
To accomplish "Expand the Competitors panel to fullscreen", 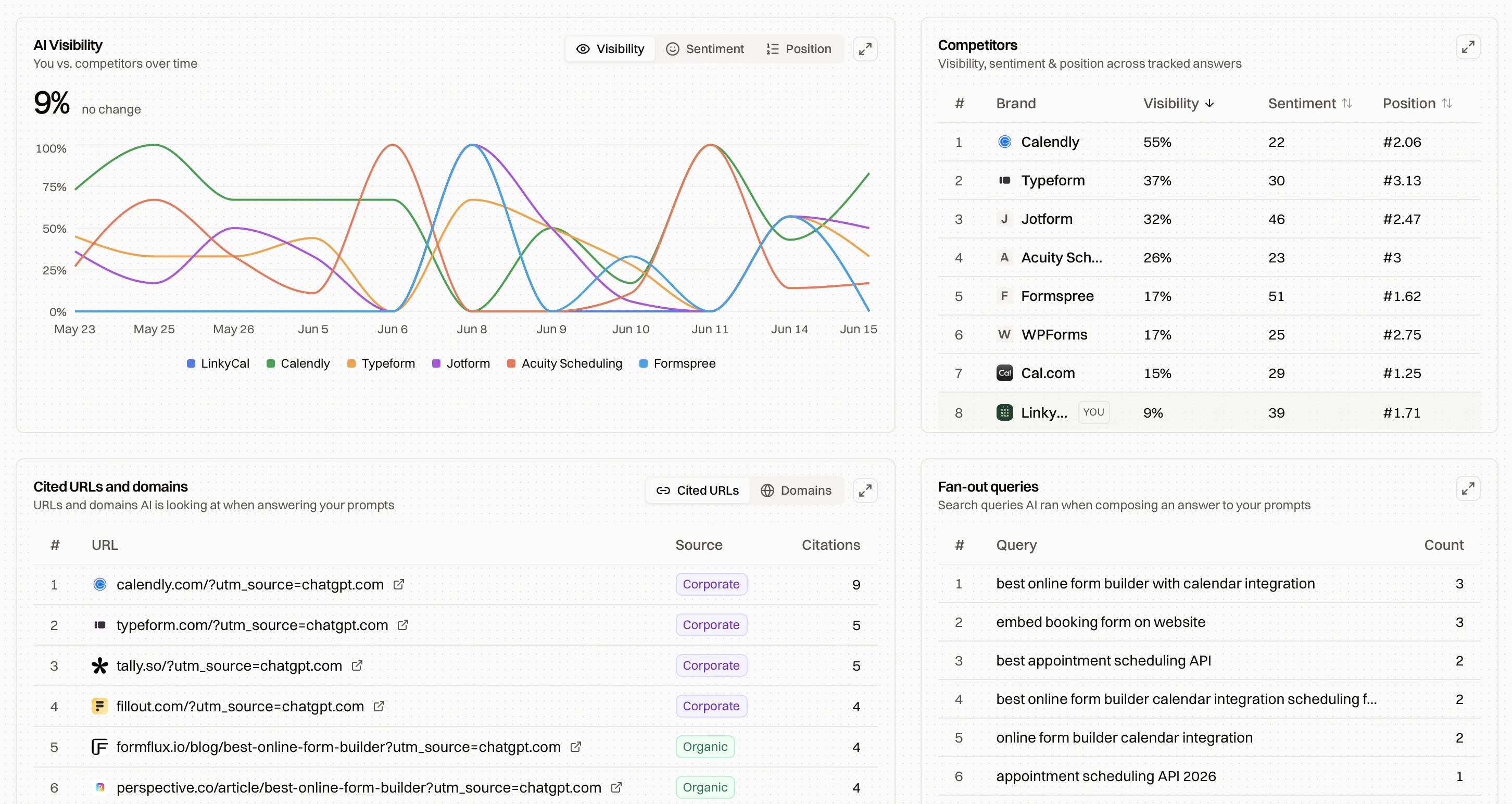I will (x=1467, y=47).
